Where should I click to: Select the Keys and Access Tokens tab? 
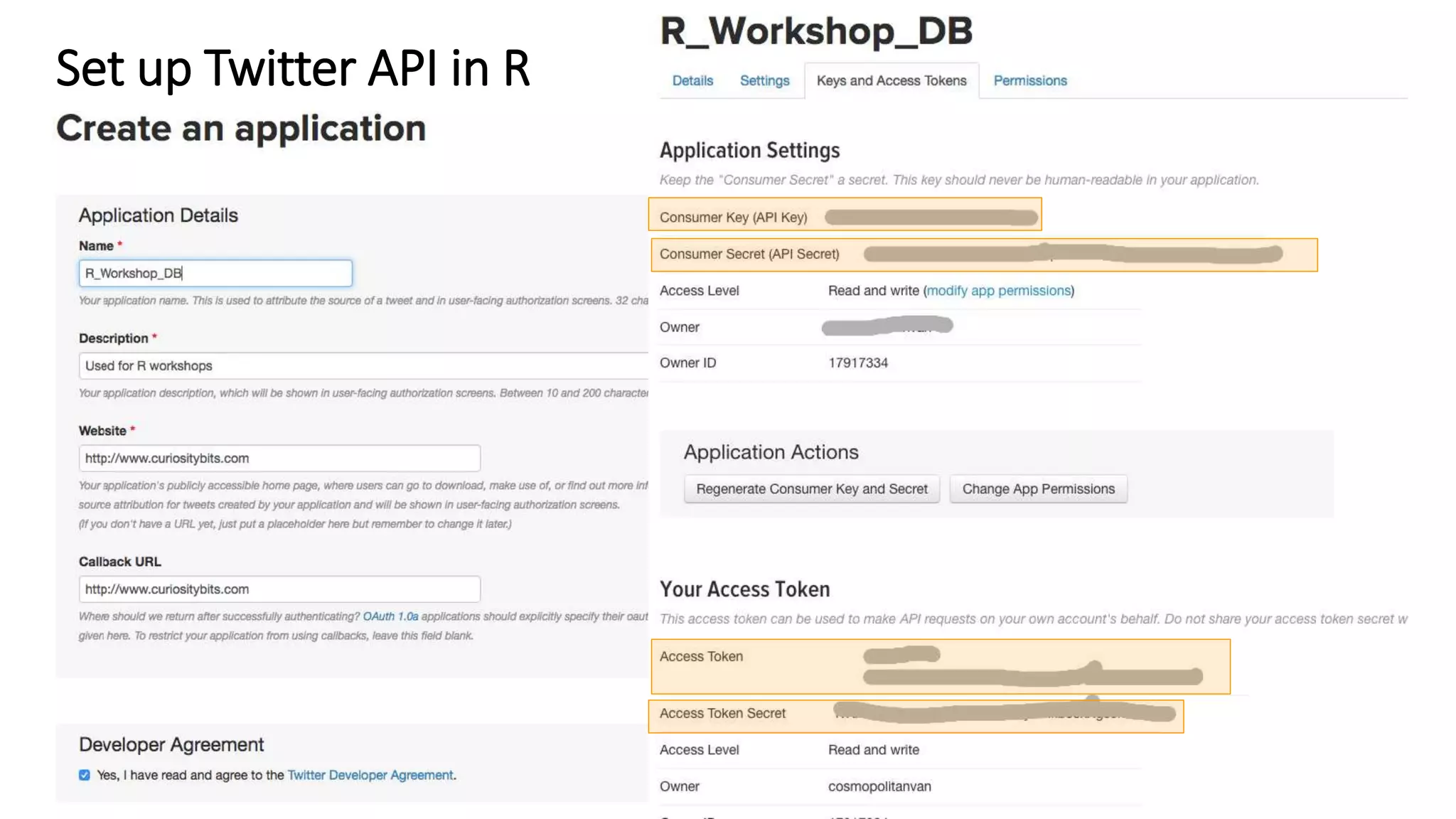(892, 81)
